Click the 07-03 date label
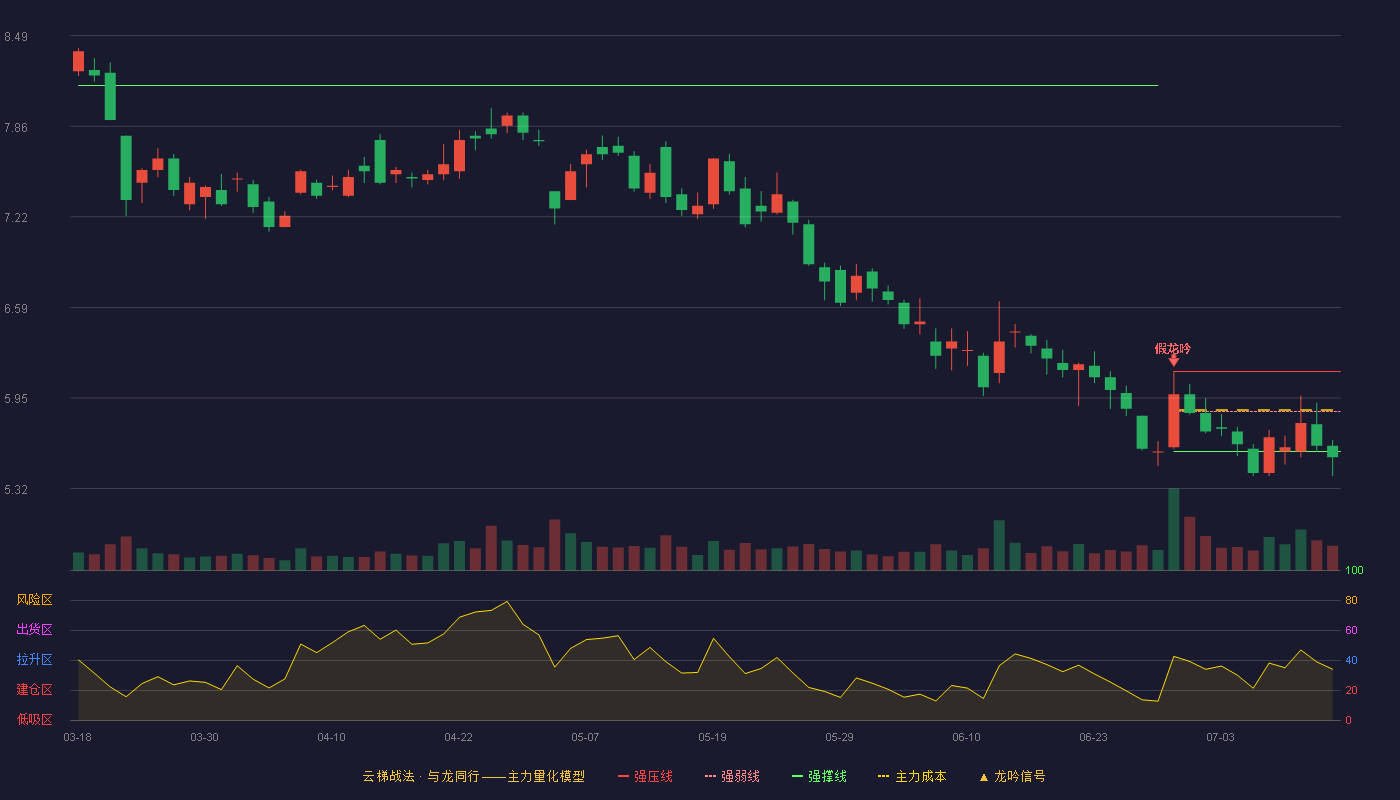This screenshot has width=1400, height=800. coord(1220,737)
